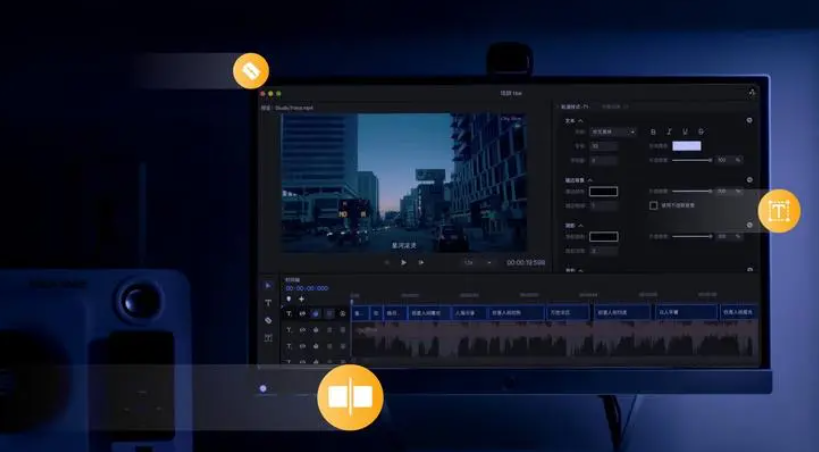This screenshot has width=819, height=452.
Task: Select the first track-style tab in properties panel
Action: (x=575, y=106)
